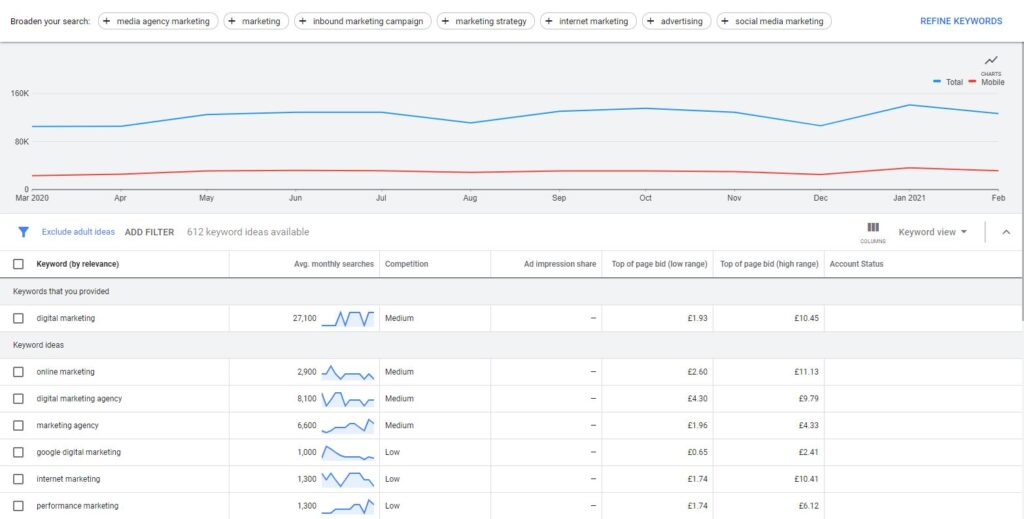This screenshot has height=519, width=1024.
Task: Click the 'google digital marketing' keyword text
Action: point(78,452)
